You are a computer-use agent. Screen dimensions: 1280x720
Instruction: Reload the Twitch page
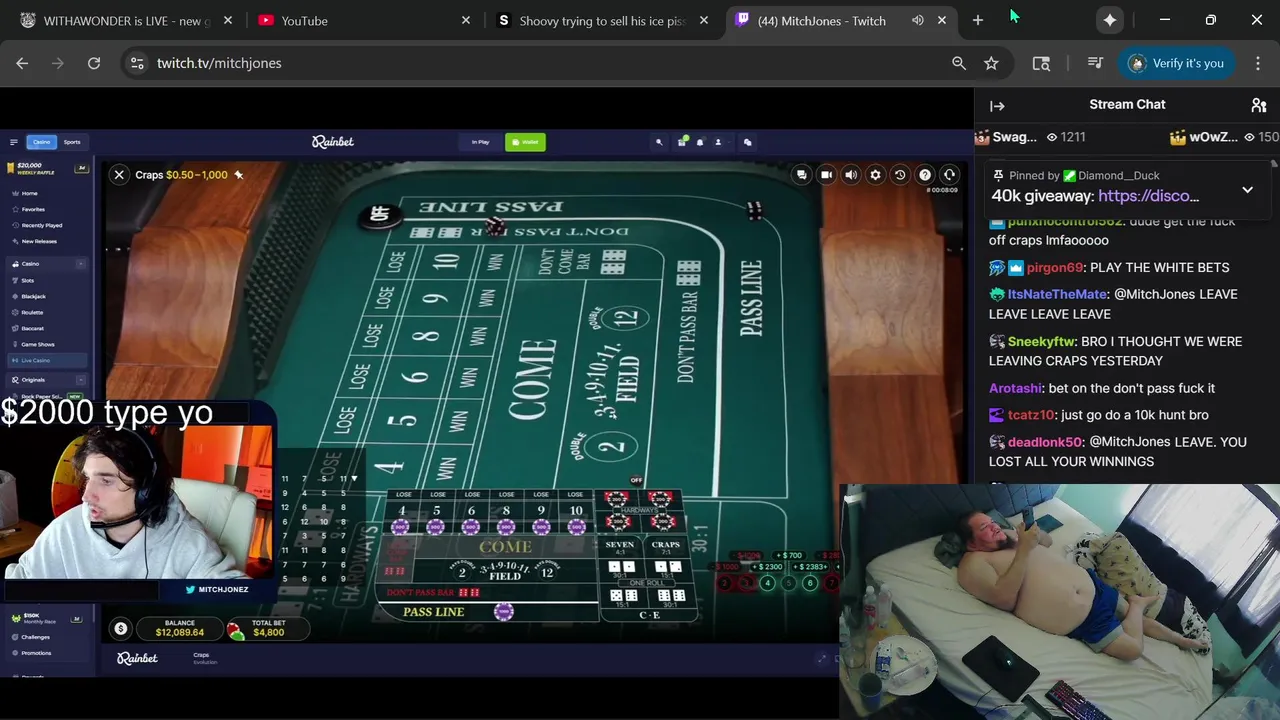94,63
